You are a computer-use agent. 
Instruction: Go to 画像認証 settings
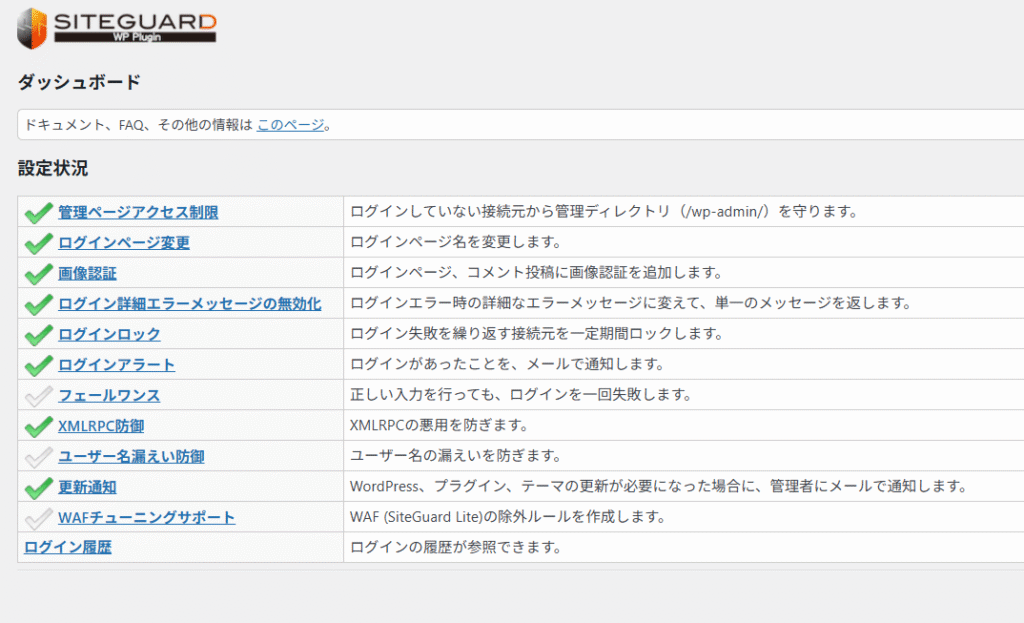(87, 274)
